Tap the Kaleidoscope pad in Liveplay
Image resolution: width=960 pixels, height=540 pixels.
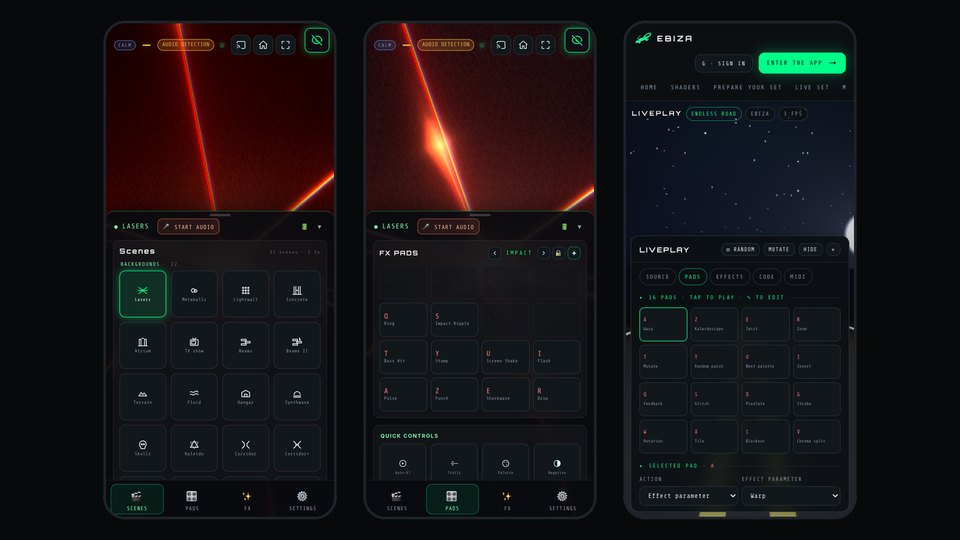(x=714, y=324)
